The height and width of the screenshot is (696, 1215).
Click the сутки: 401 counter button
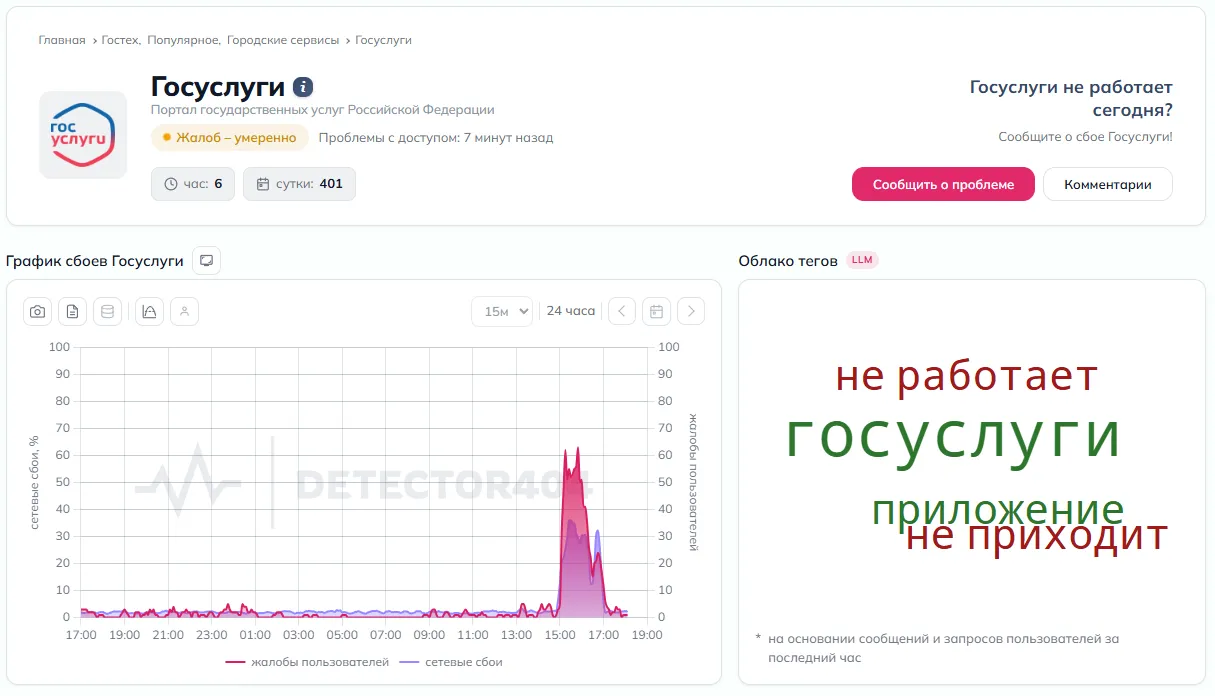pyautogui.click(x=299, y=184)
